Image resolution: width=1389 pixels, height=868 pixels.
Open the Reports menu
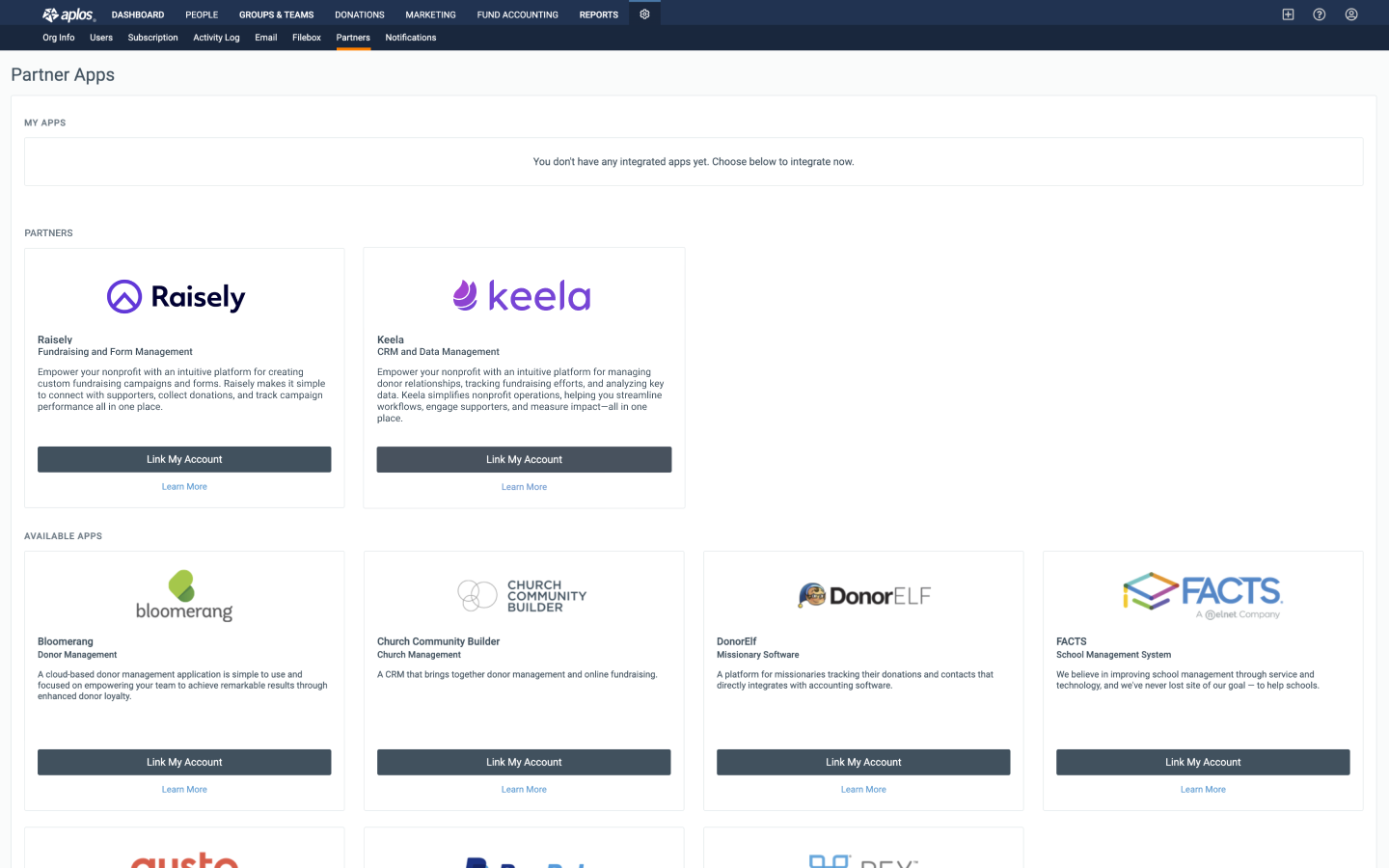point(599,14)
